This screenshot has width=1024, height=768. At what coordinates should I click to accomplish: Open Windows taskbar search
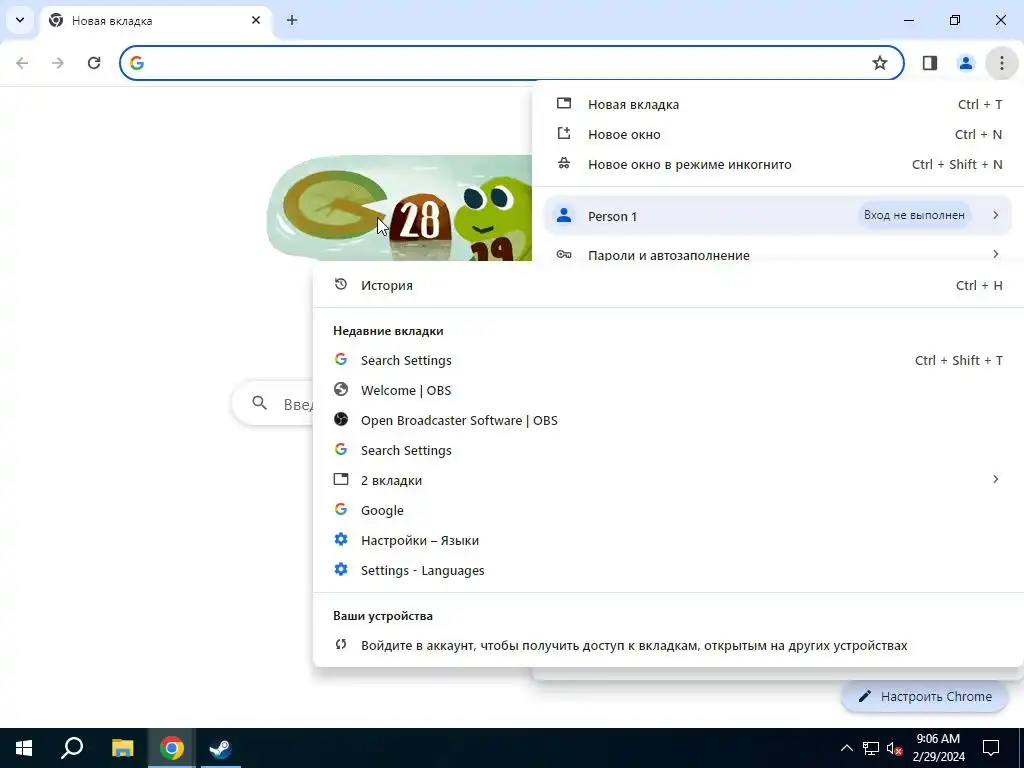(x=72, y=748)
